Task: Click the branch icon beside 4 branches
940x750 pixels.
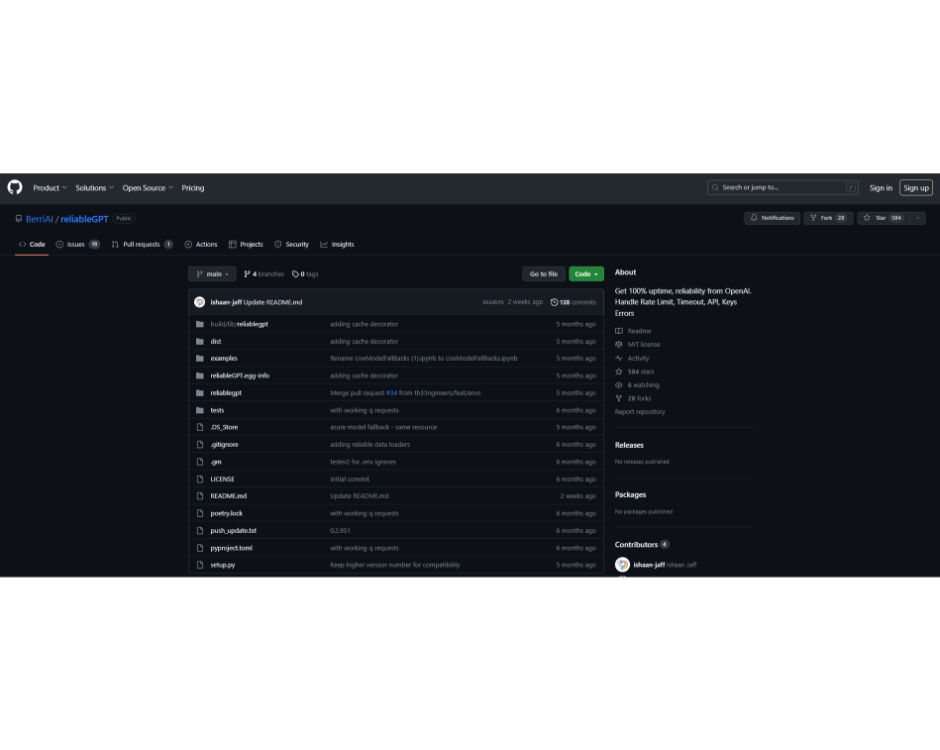Action: [247, 274]
